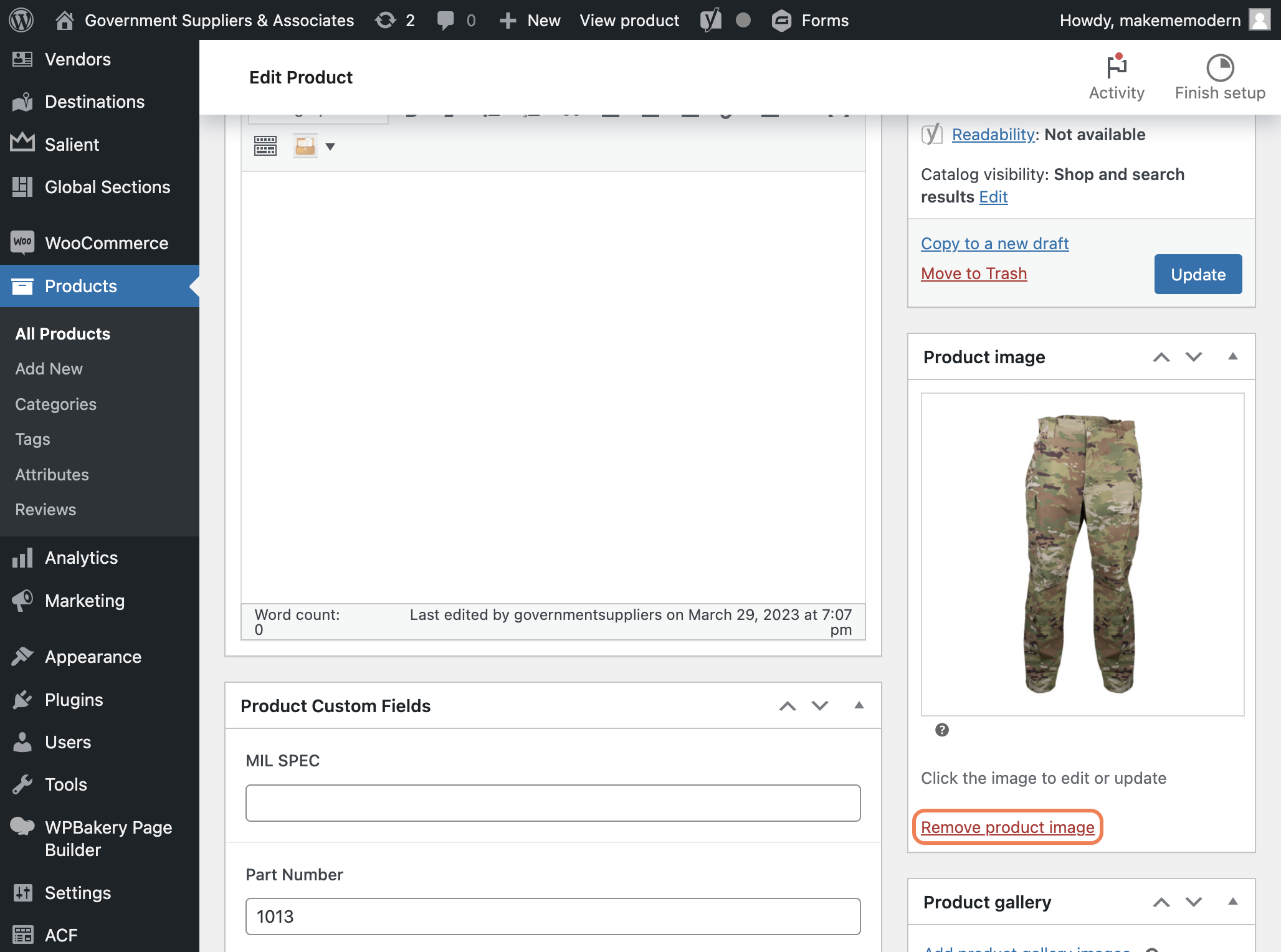Screen dimensions: 1281x952
Task: Move Product Custom Fields panel down
Action: coord(820,706)
